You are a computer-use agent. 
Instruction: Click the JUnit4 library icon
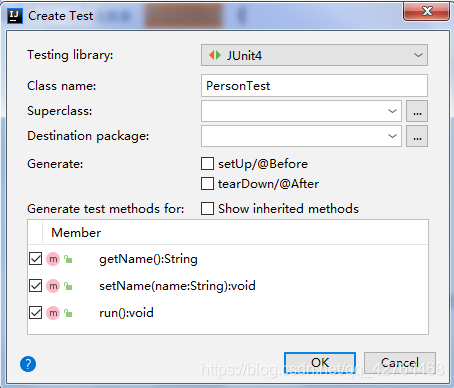pos(215,55)
